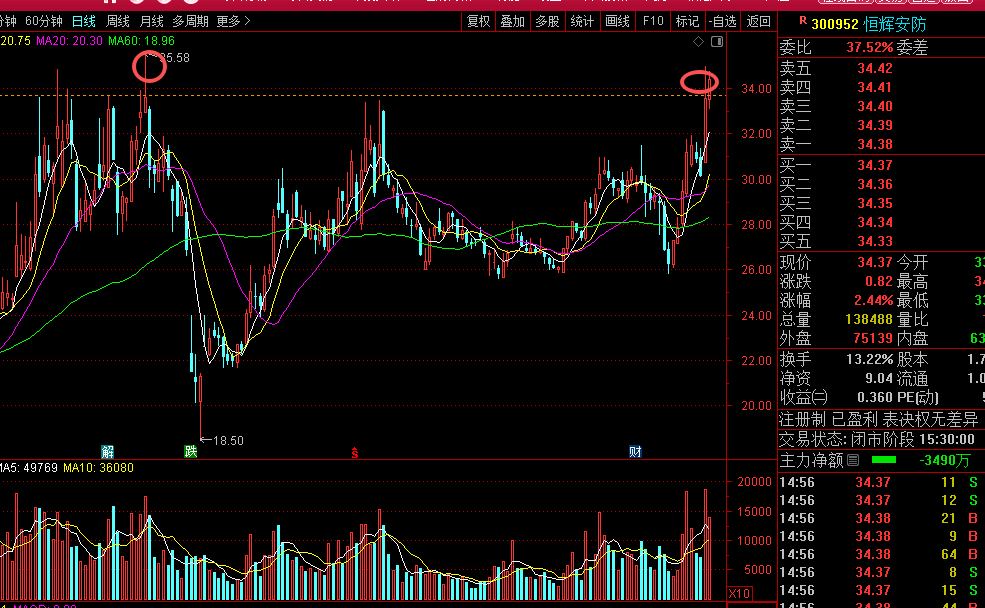Click 净资 value 9.04
Viewport: 985px width, 608px height.
(x=879, y=379)
